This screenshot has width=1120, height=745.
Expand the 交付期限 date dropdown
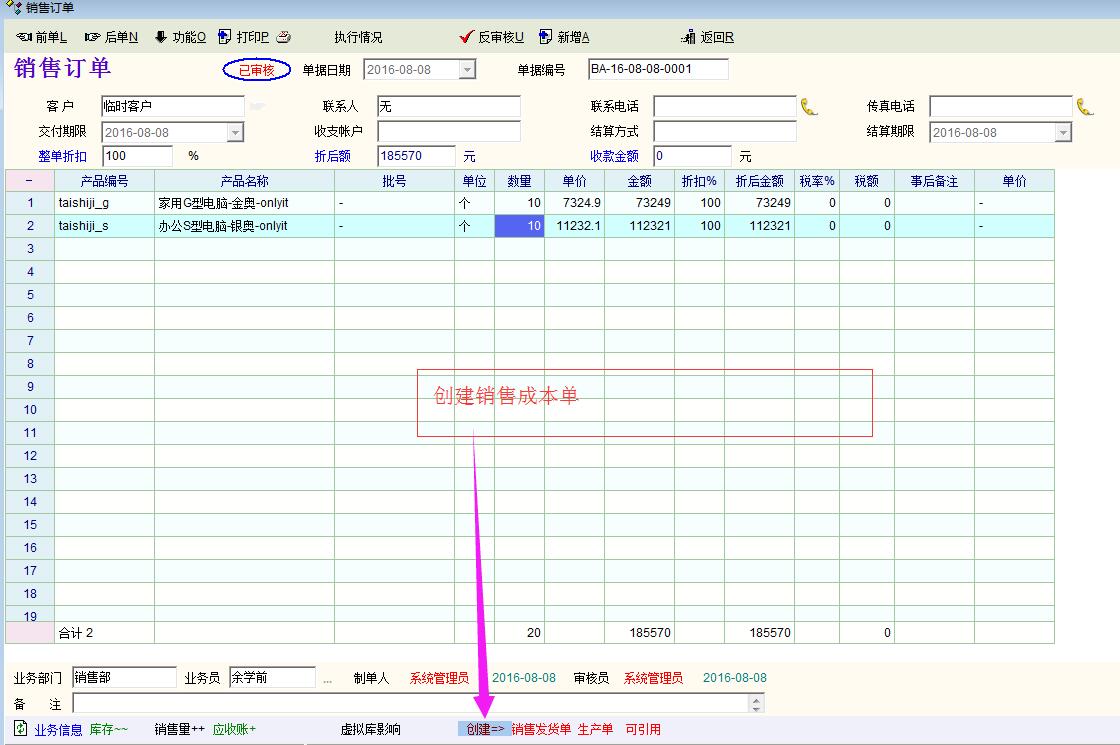(x=235, y=132)
